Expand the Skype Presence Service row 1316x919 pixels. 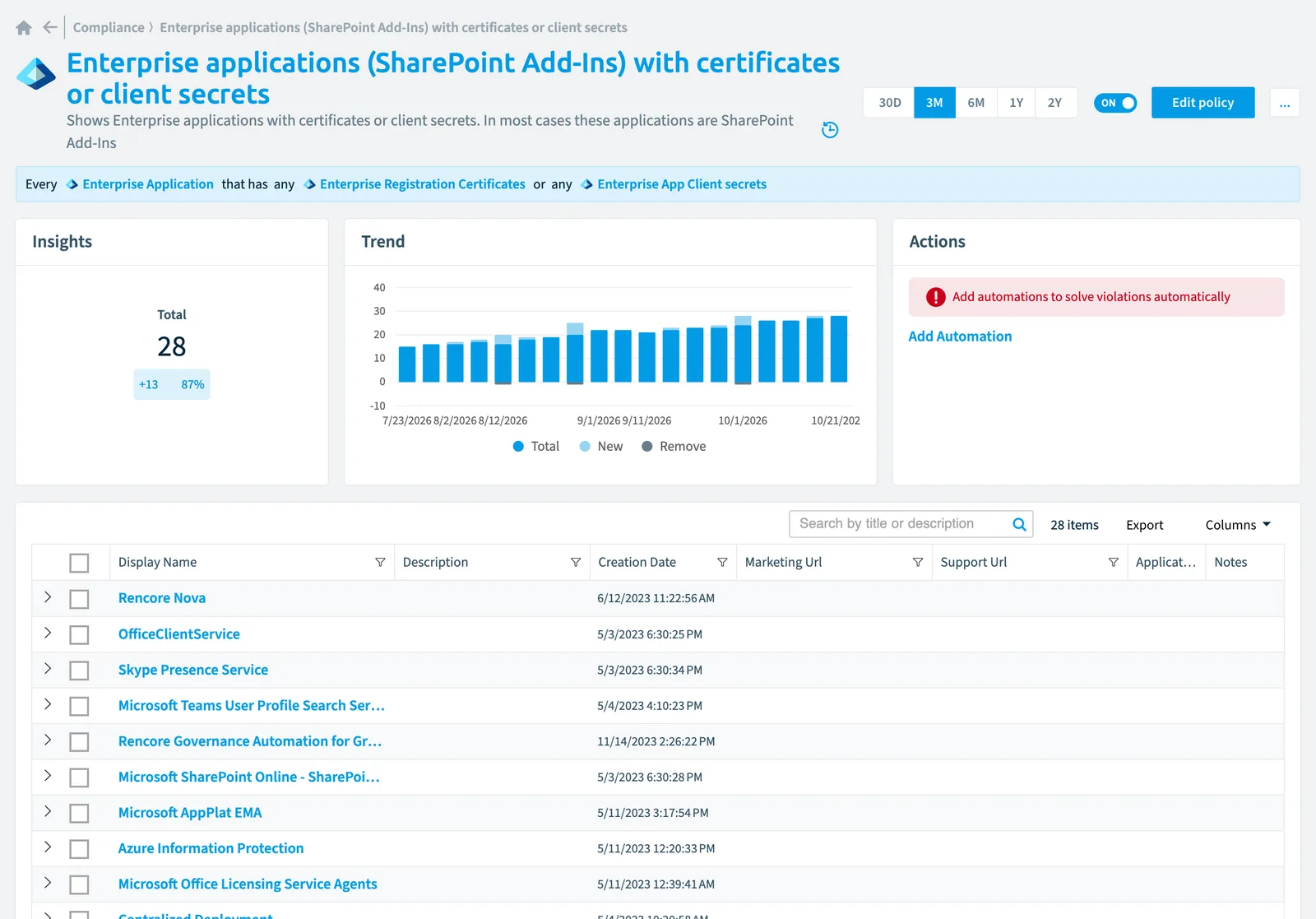click(48, 669)
